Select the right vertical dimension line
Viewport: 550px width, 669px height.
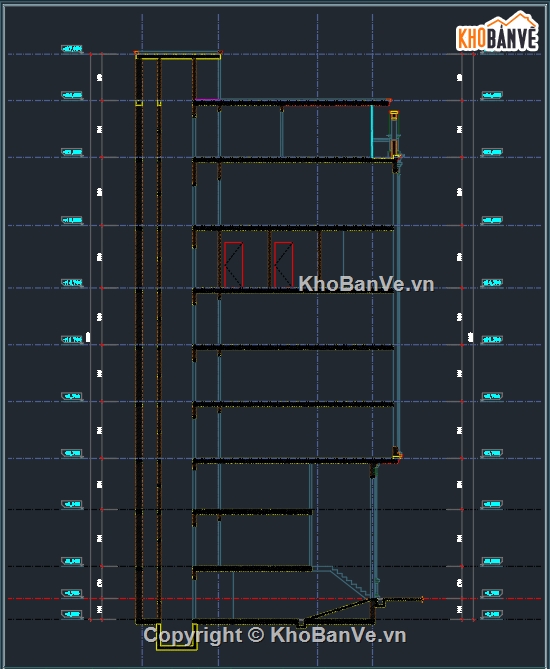[x=474, y=337]
